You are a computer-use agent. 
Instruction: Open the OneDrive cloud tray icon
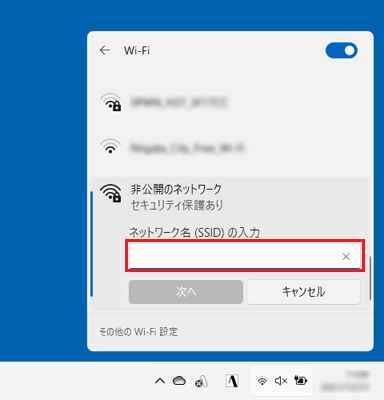(x=179, y=380)
